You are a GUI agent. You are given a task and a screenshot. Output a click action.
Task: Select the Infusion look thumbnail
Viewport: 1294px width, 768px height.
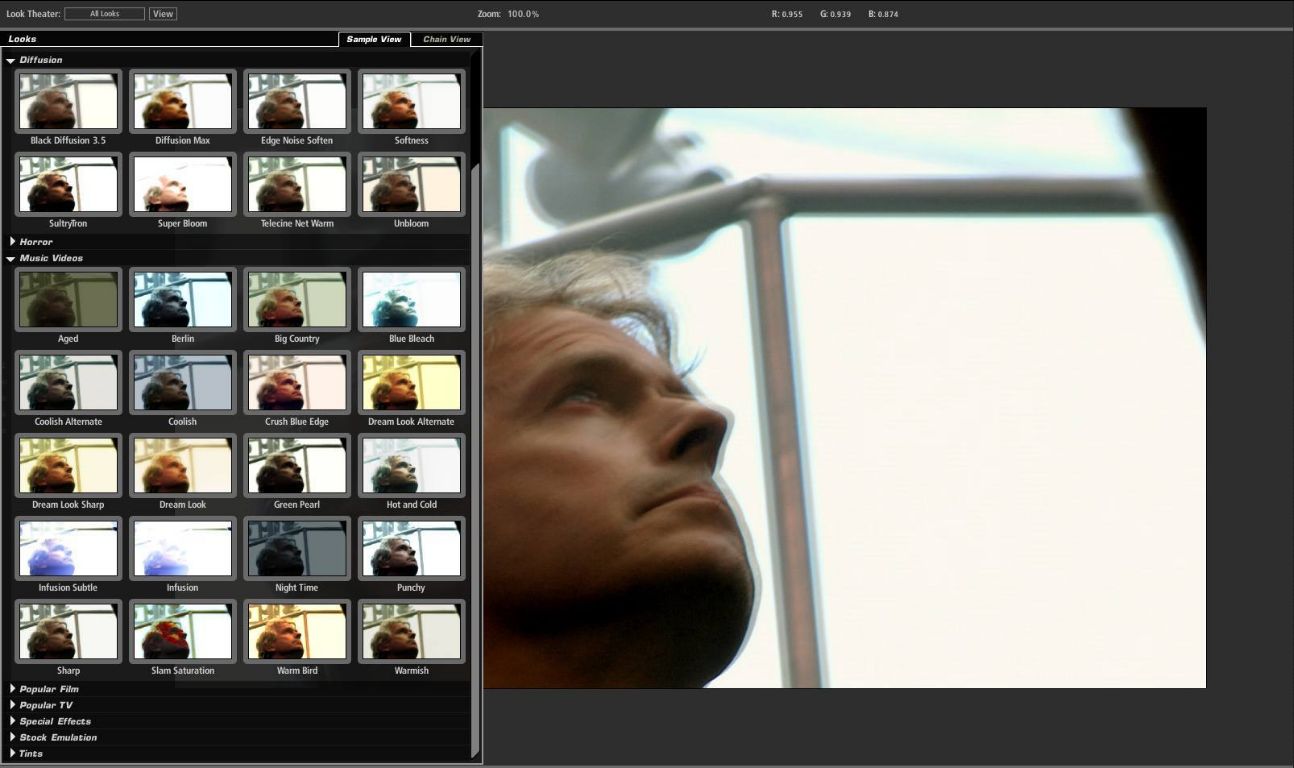(x=182, y=548)
